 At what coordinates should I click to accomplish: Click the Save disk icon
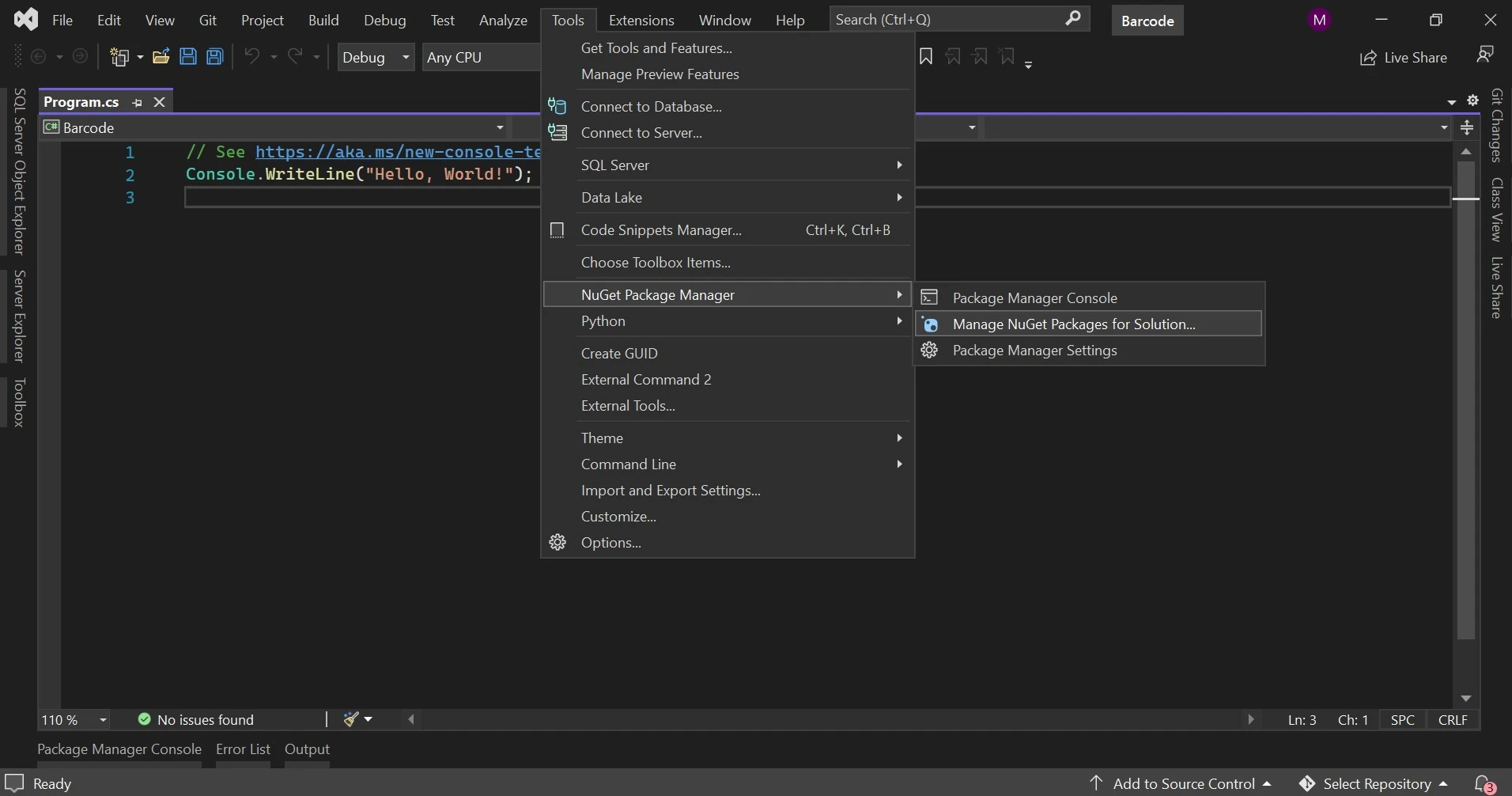(188, 57)
